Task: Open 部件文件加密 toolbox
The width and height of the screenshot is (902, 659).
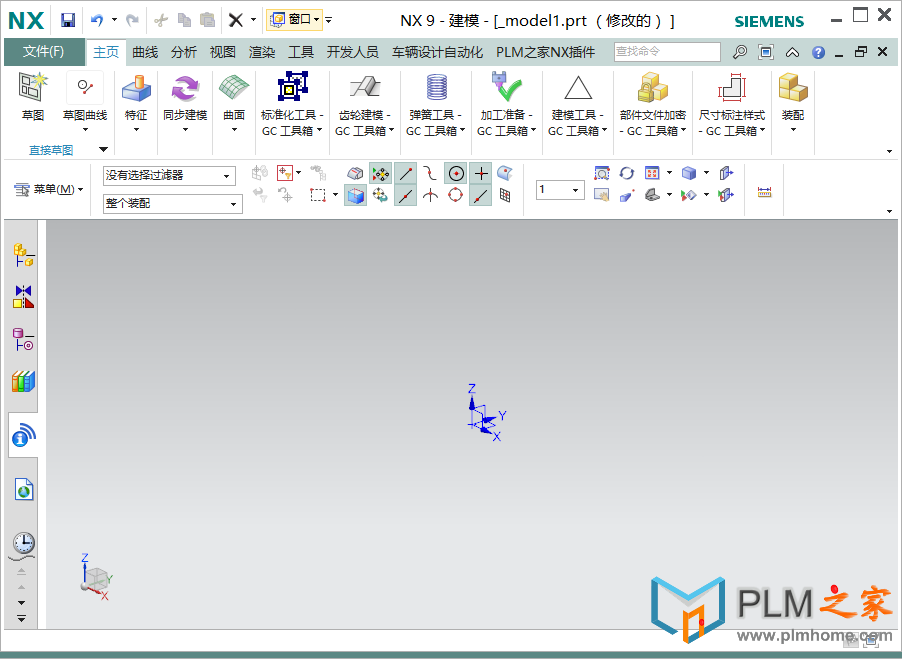Action: point(653,104)
